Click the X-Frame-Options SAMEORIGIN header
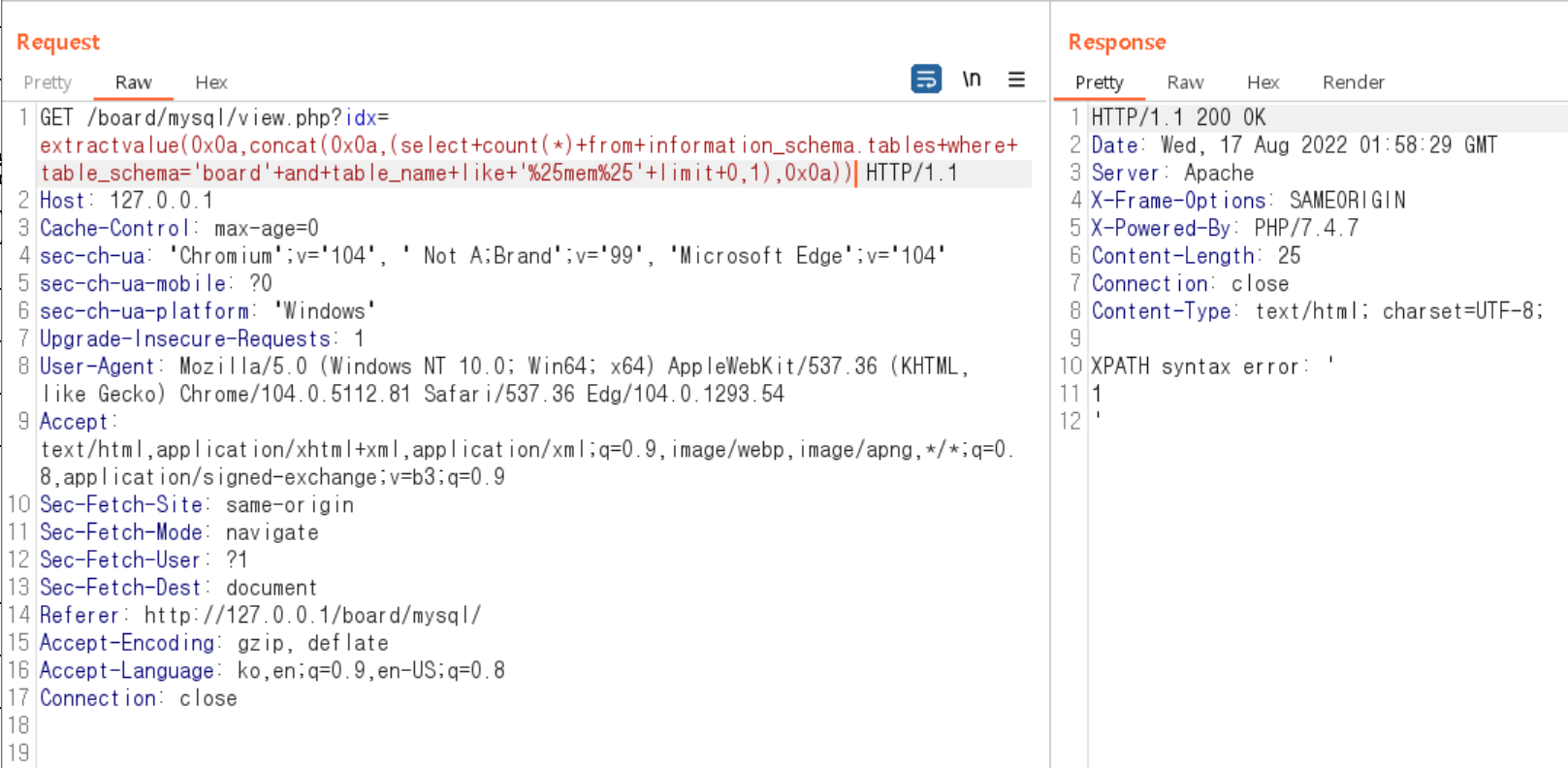Image resolution: width=1568 pixels, height=768 pixels. [x=1248, y=201]
